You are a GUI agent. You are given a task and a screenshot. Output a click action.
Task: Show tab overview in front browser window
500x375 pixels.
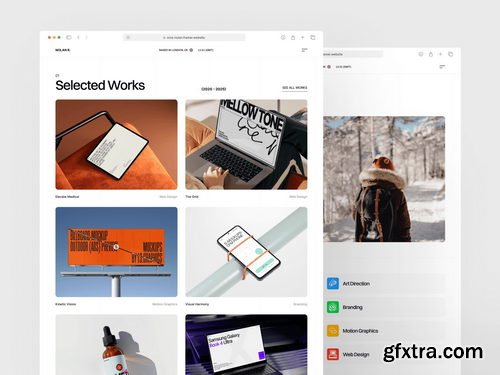coord(313,37)
